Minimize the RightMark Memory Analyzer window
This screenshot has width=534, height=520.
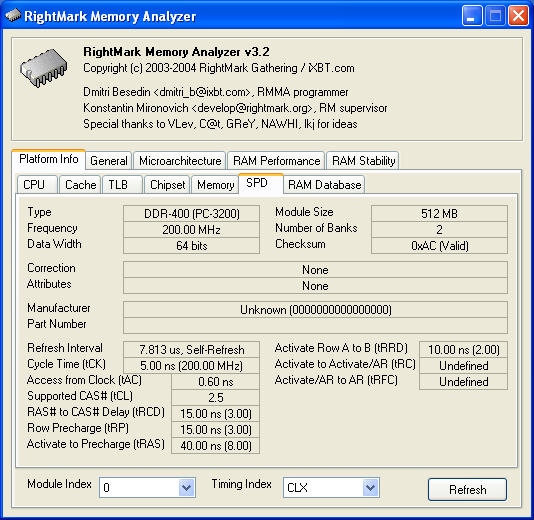pyautogui.click(x=472, y=16)
